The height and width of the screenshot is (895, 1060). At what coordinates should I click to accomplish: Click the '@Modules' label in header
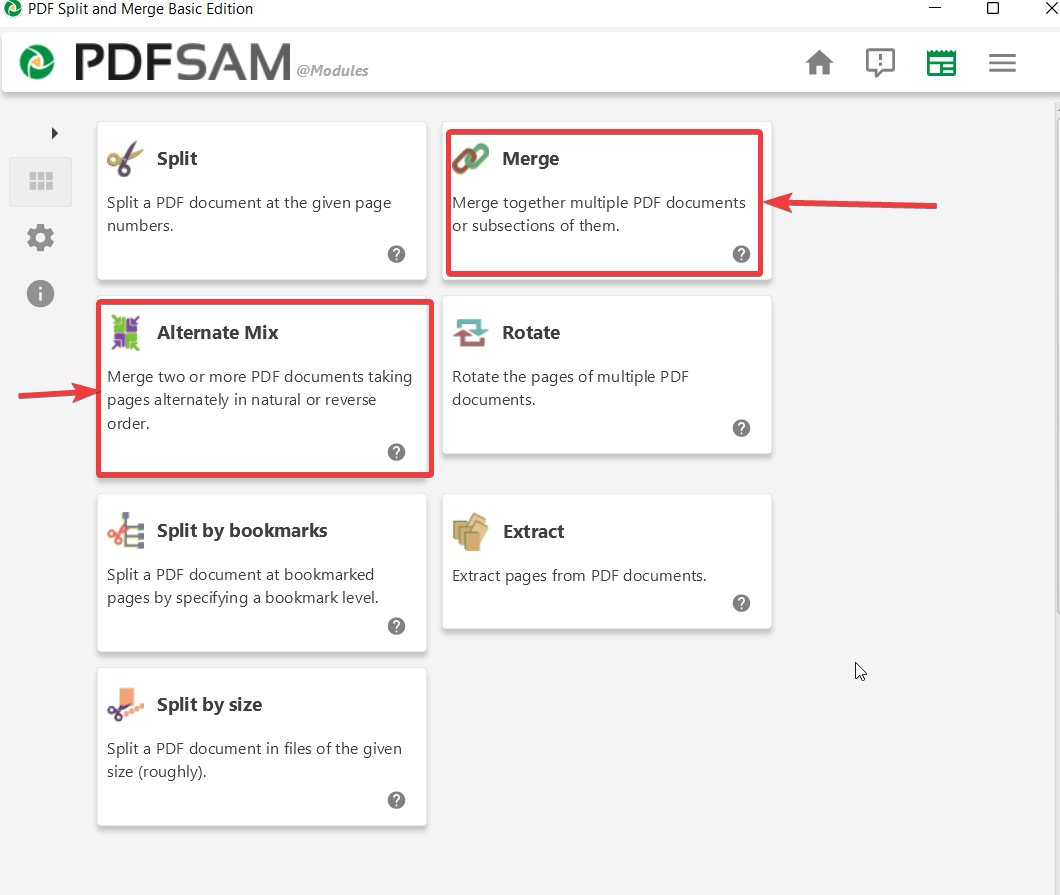(333, 71)
